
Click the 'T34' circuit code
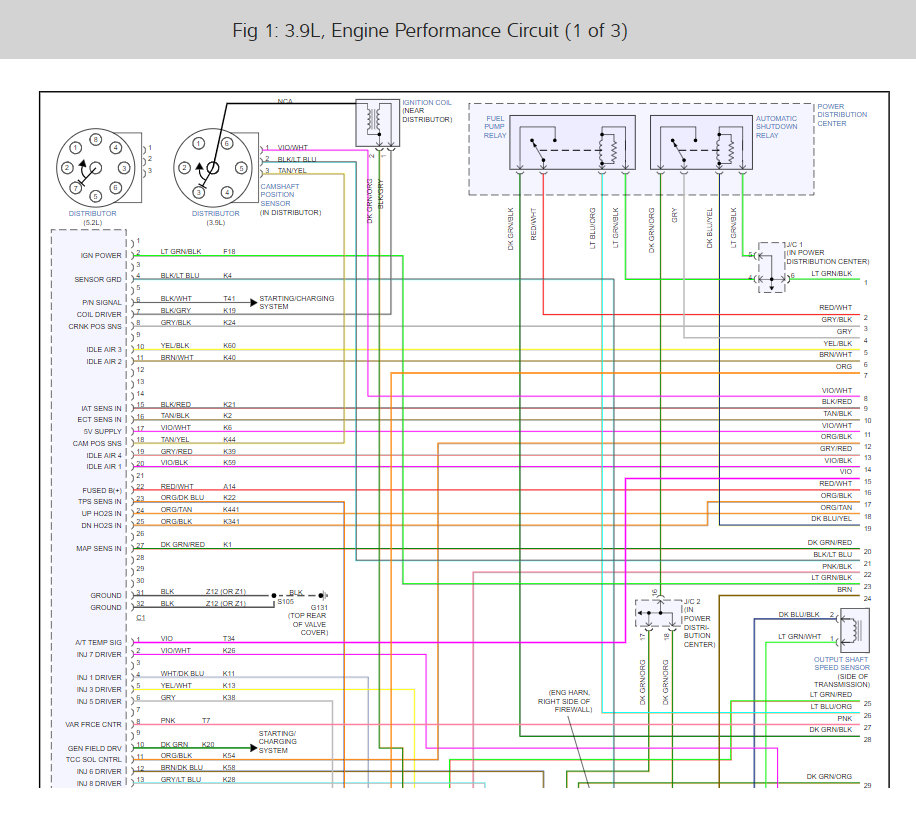point(228,639)
